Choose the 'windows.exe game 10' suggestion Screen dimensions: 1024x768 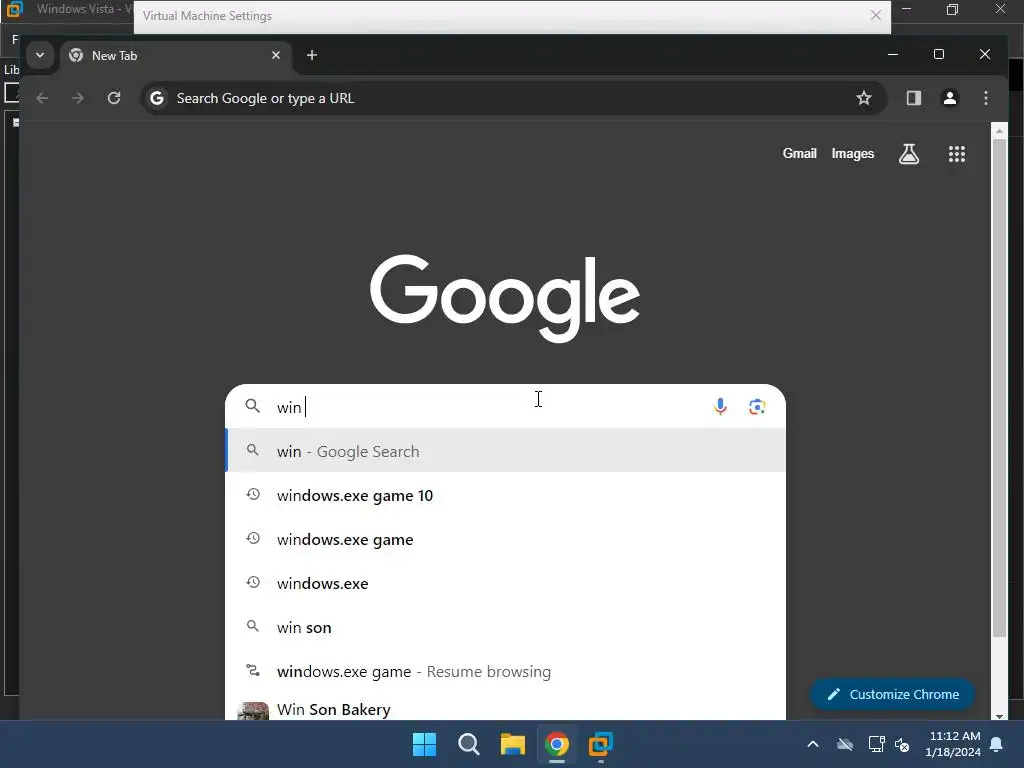pos(505,495)
